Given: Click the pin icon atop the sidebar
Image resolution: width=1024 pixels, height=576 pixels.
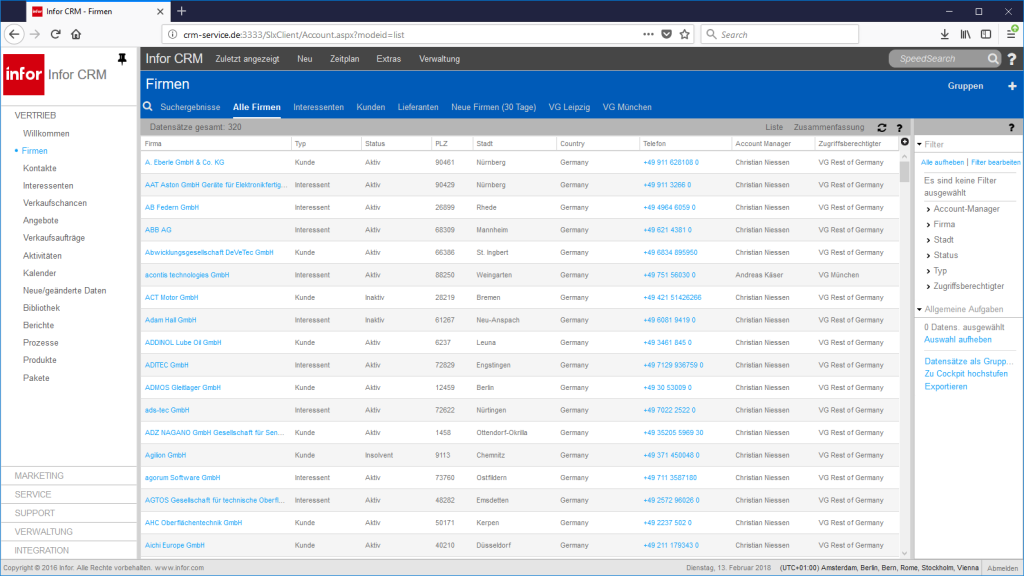Looking at the screenshot, I should tap(121, 58).
